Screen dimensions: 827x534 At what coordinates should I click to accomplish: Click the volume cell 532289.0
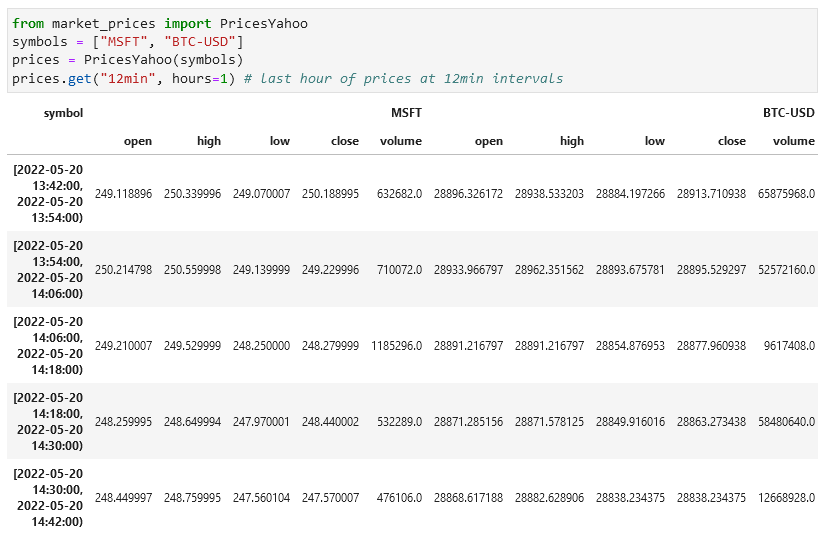399,422
